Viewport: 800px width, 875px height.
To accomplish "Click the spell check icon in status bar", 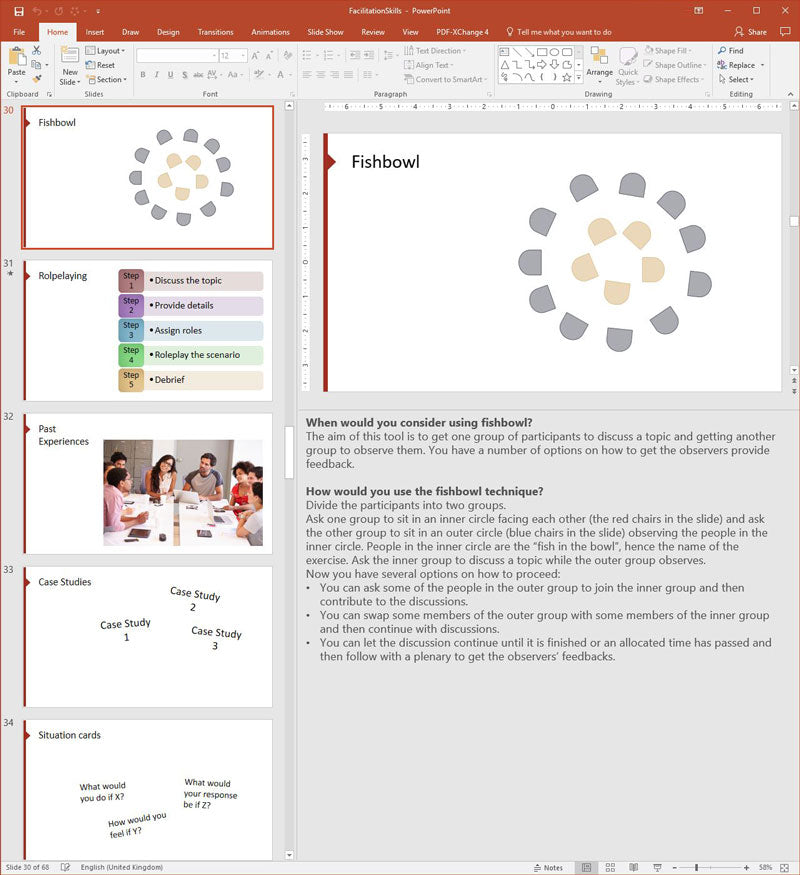I will [x=65, y=867].
